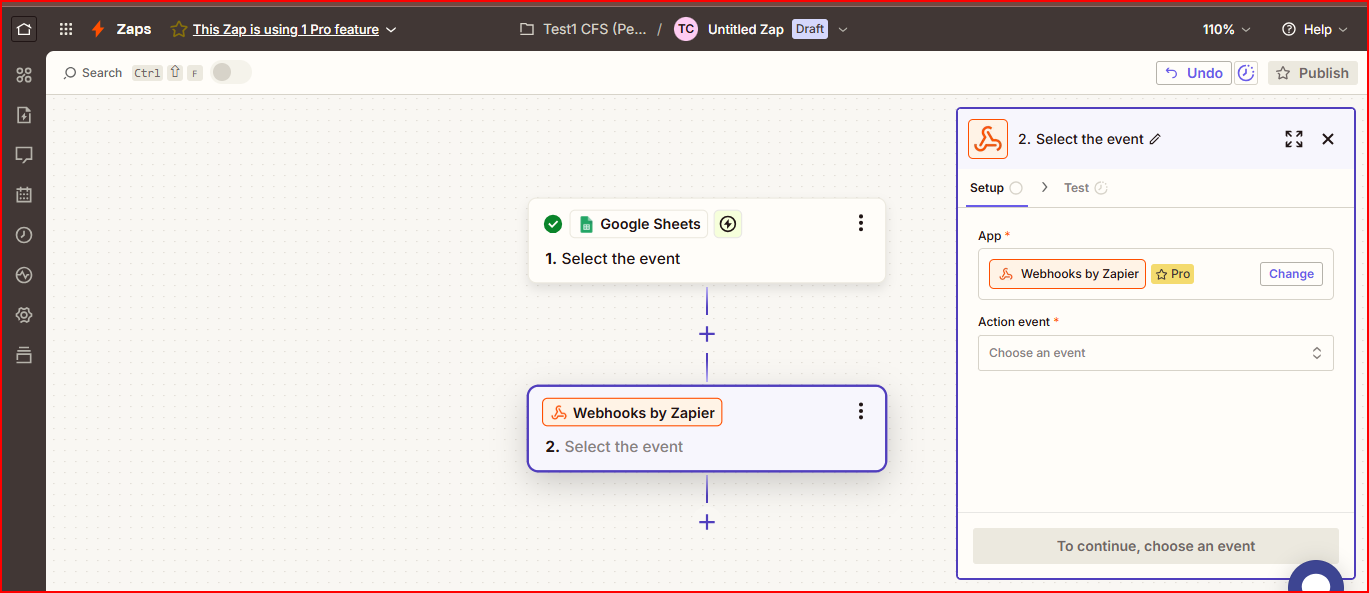Image resolution: width=1369 pixels, height=593 pixels.
Task: Open the Home icon in top bar
Action: point(24,29)
